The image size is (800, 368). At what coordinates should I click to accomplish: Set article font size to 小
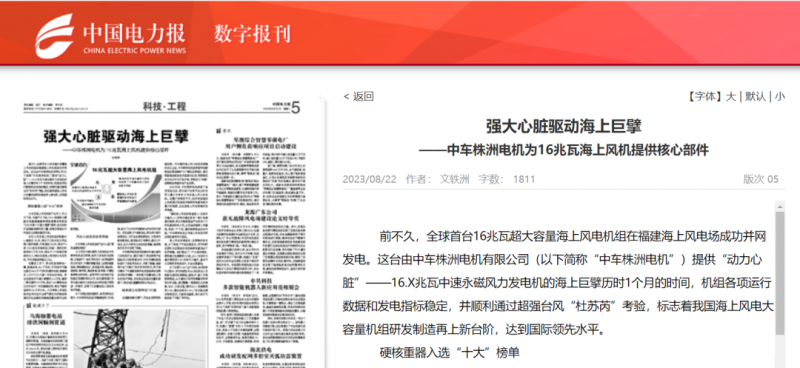[x=780, y=96]
